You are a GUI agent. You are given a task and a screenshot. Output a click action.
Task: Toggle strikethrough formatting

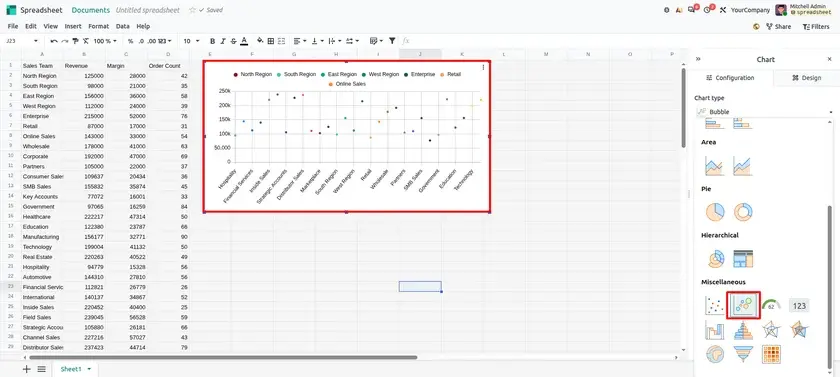234,41
